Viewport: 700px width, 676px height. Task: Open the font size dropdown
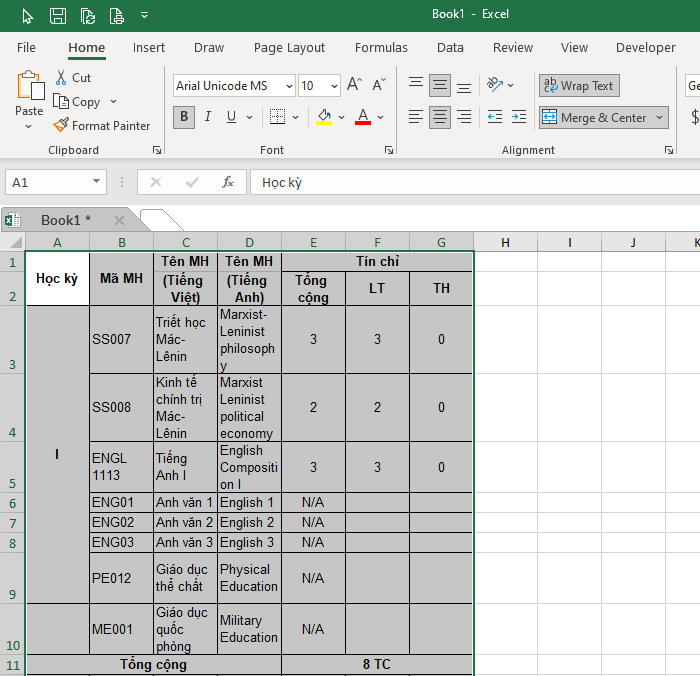[x=333, y=86]
